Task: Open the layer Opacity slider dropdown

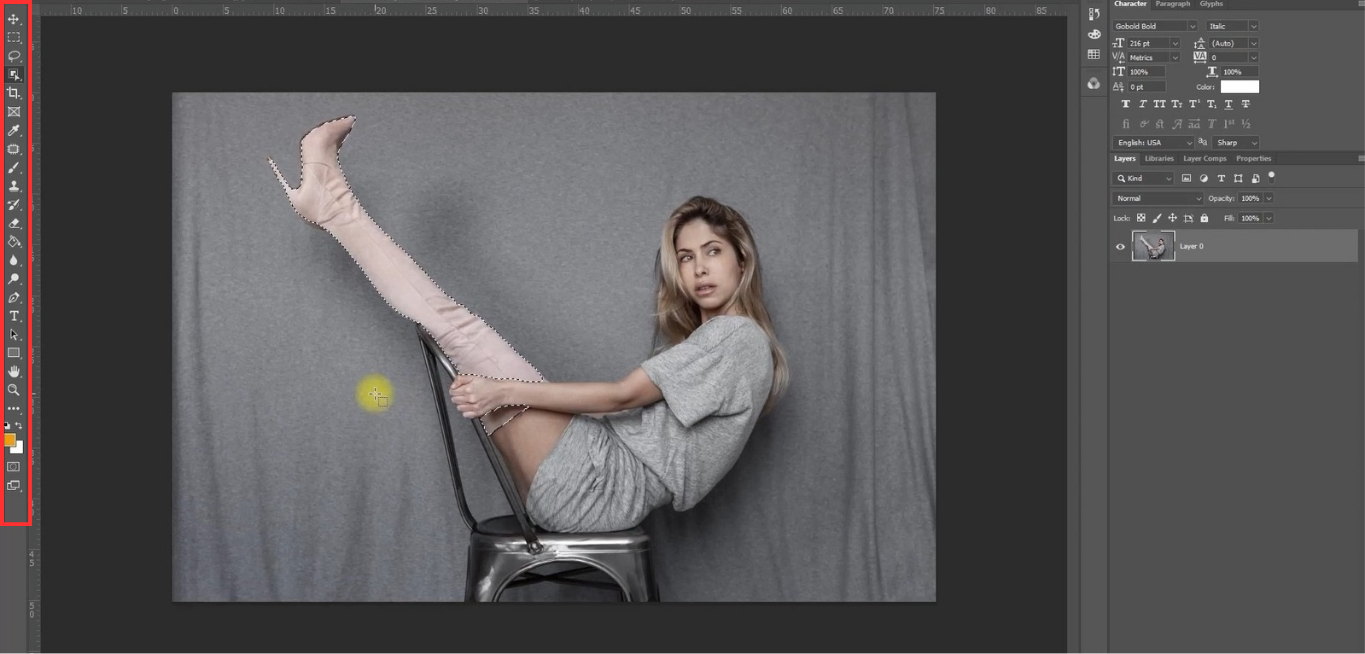Action: [x=1268, y=198]
